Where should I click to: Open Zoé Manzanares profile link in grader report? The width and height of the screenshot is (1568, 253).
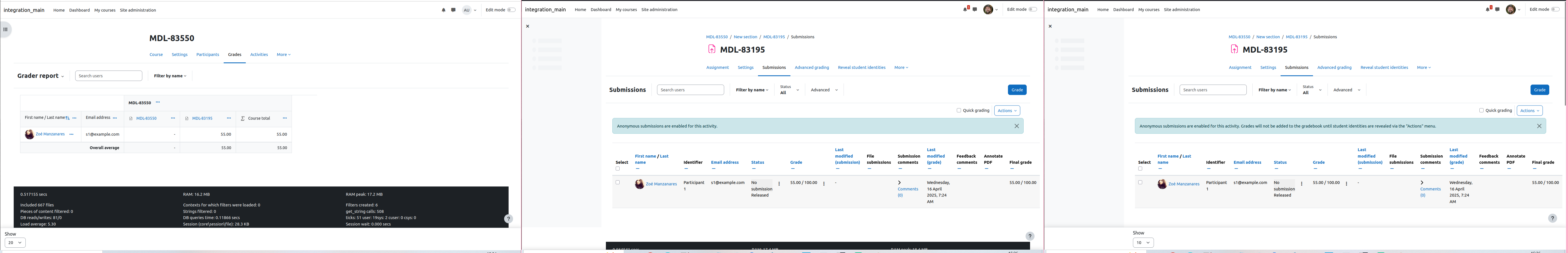(50, 134)
